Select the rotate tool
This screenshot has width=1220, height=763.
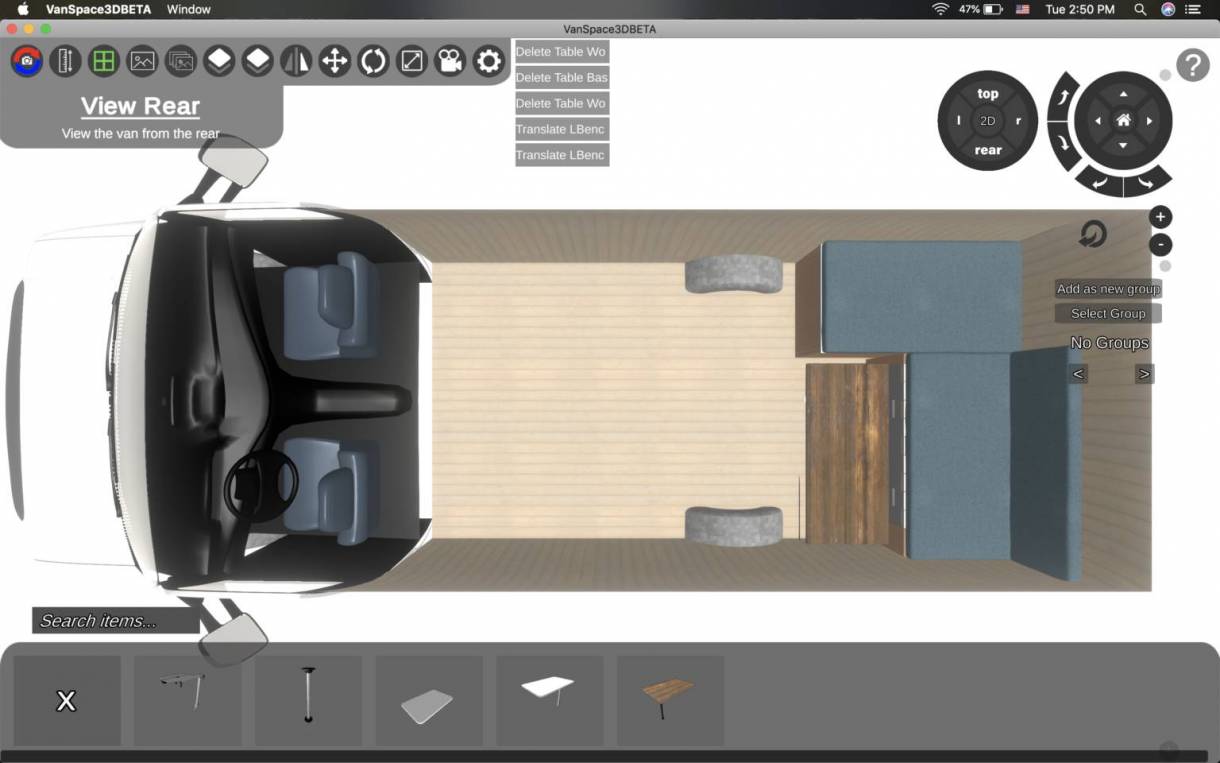pos(372,60)
